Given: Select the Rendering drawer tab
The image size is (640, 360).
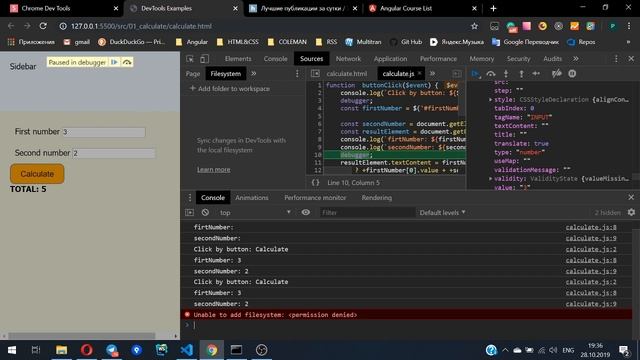Looking at the screenshot, I should tap(377, 198).
